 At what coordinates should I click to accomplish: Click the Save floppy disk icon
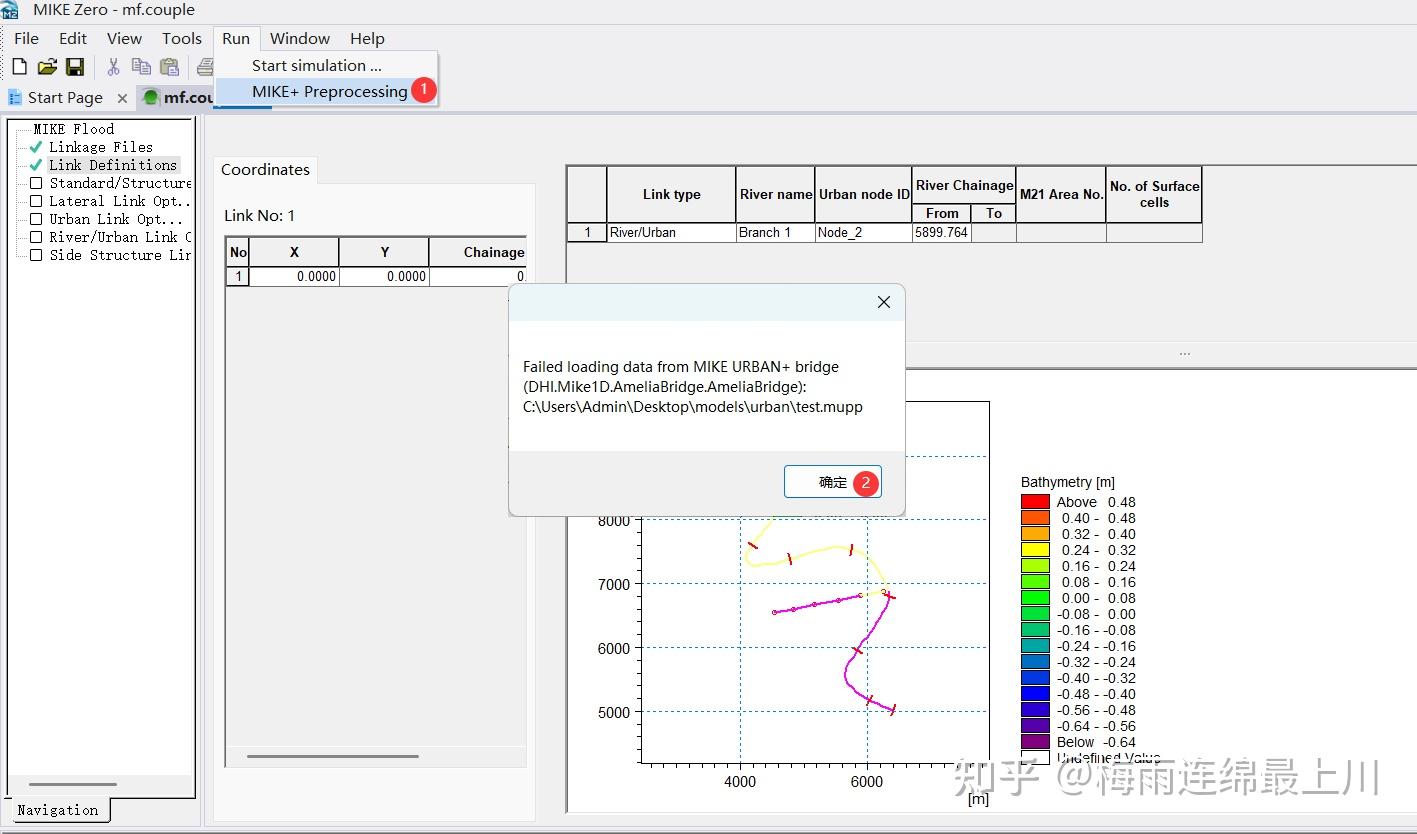click(74, 67)
